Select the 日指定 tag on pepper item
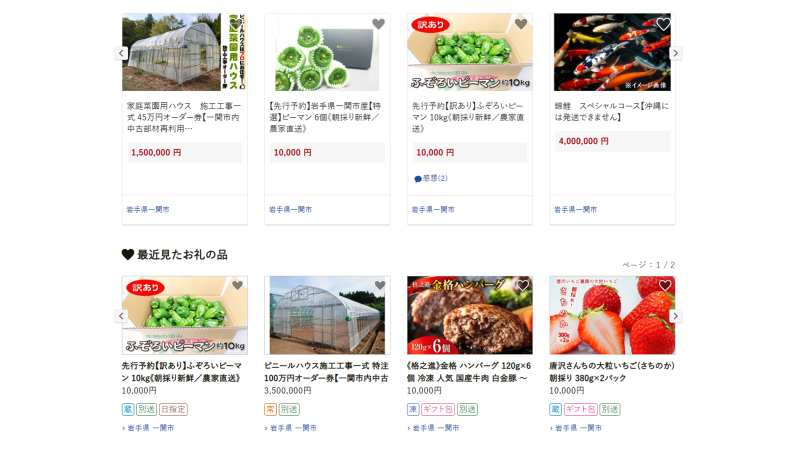This screenshot has width=800, height=450. click(173, 409)
